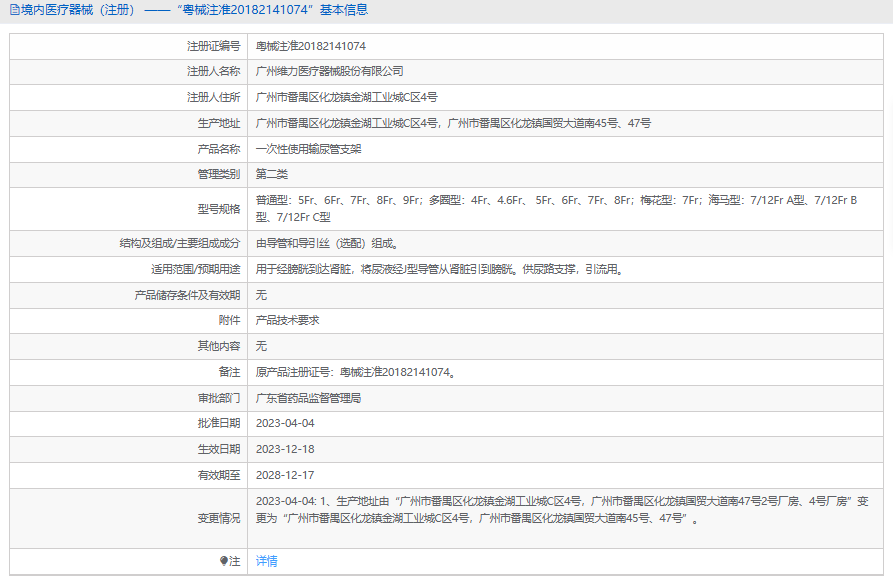Click the 备注 original registration number text
The image size is (893, 580).
357,372
